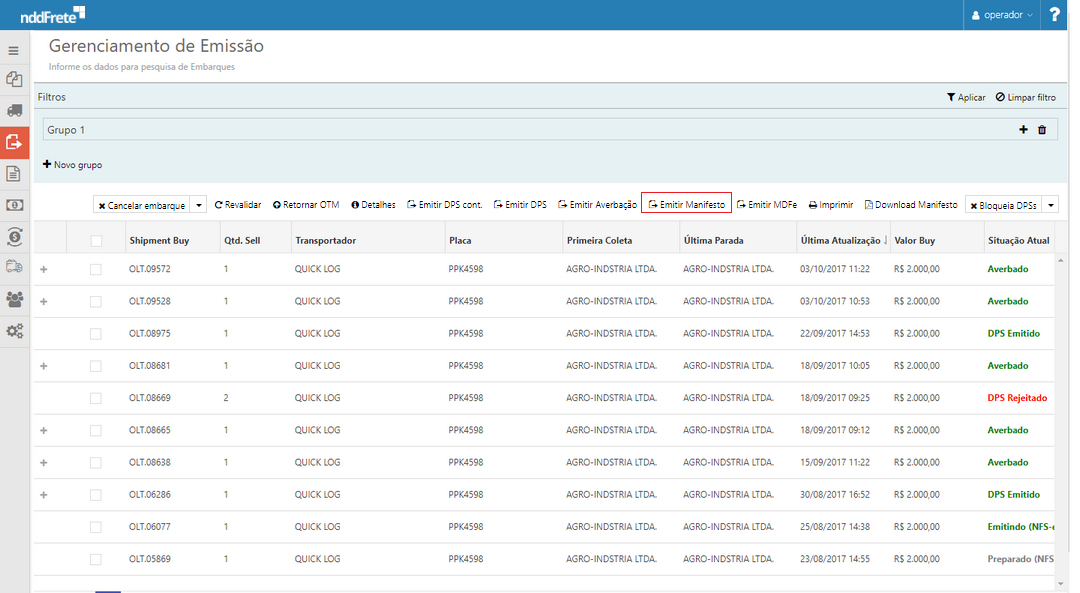Click the truck icon in the sidebar
This screenshot has width=1080, height=593.
point(14,111)
